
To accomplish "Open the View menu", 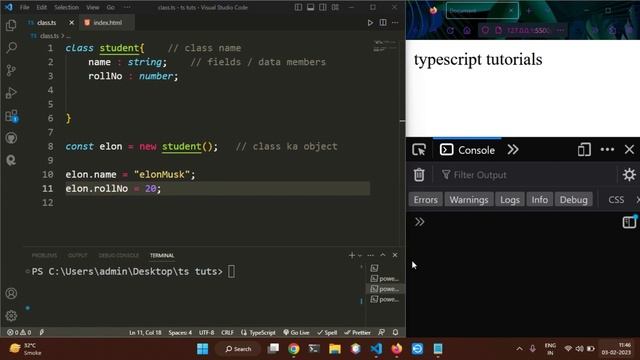I will (x=93, y=7).
